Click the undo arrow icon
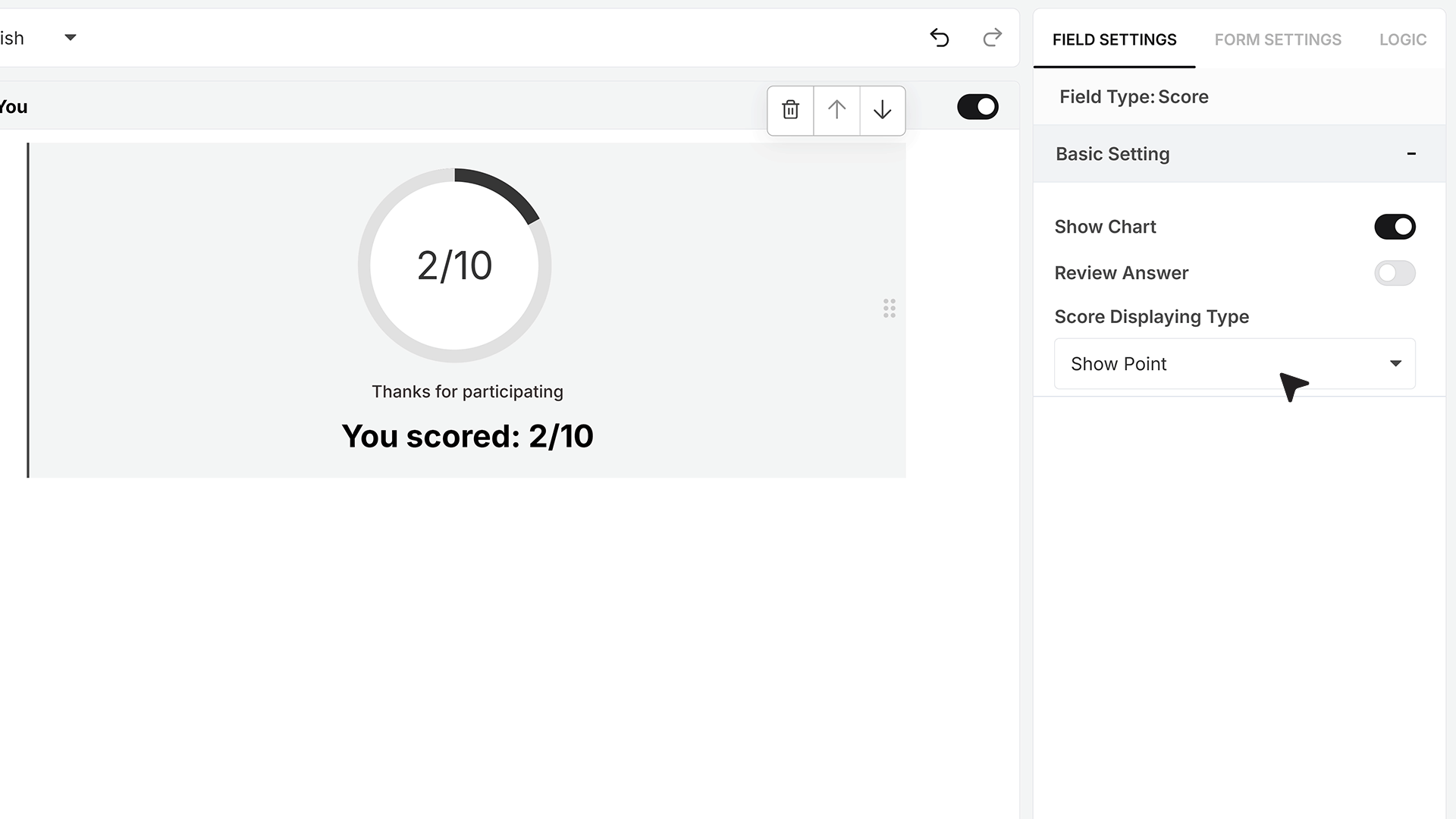 click(940, 38)
